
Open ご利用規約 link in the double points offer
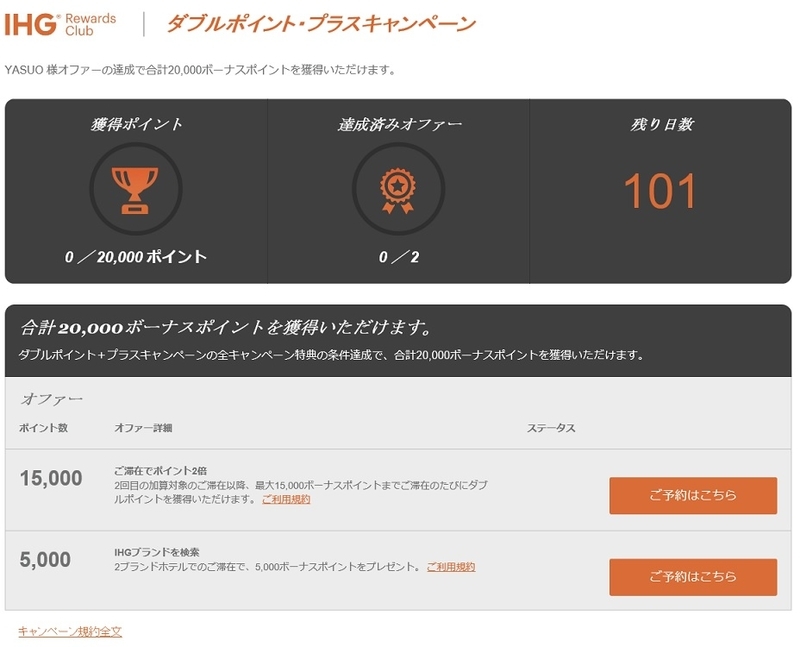coord(286,500)
